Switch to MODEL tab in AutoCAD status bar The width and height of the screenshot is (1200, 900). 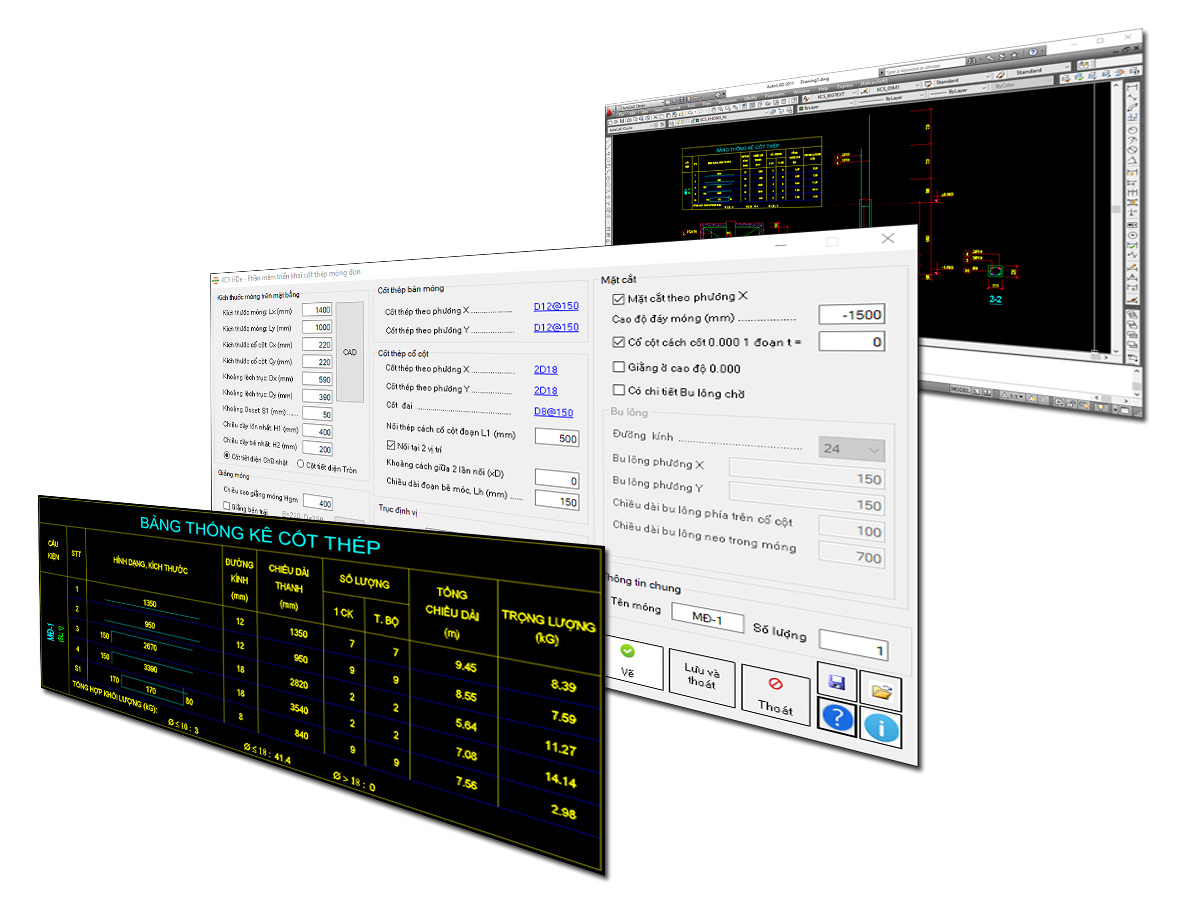click(960, 389)
